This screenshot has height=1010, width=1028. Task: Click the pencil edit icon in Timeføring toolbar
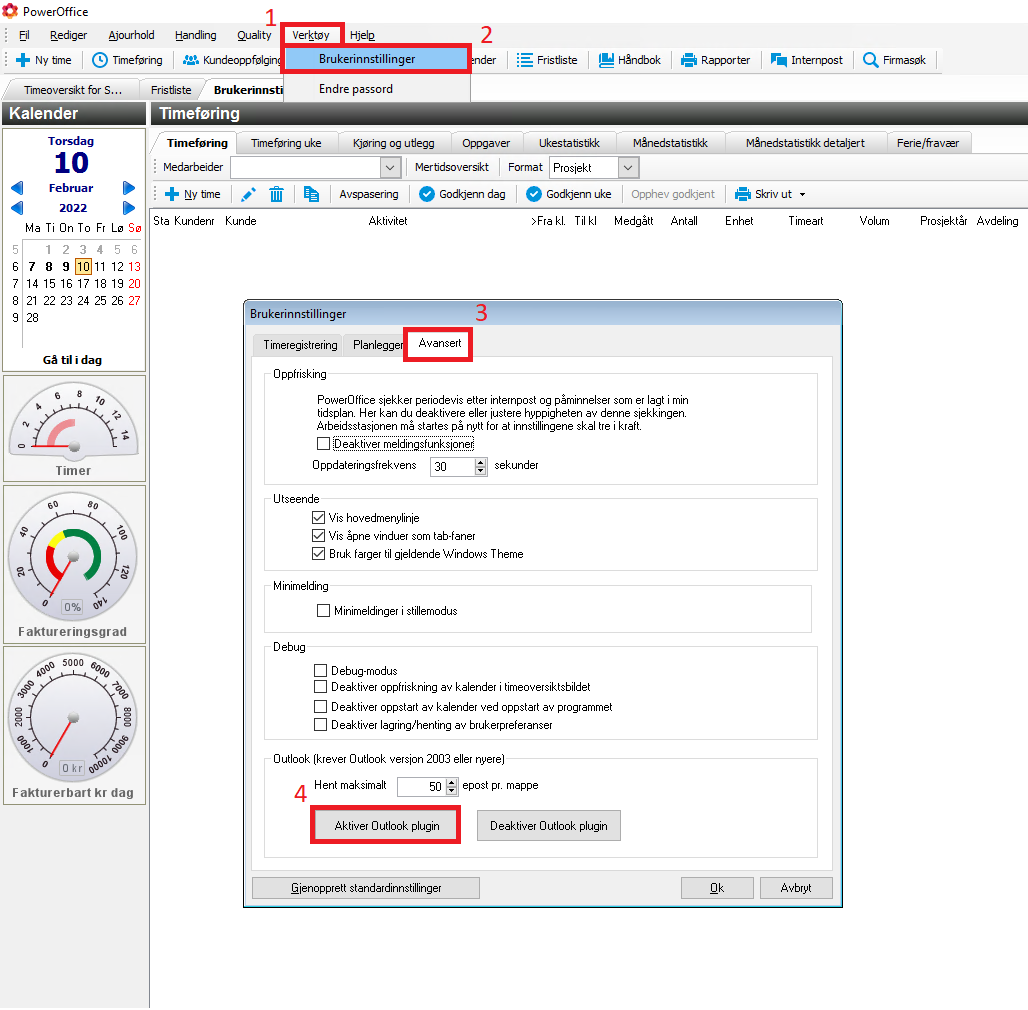click(x=248, y=194)
